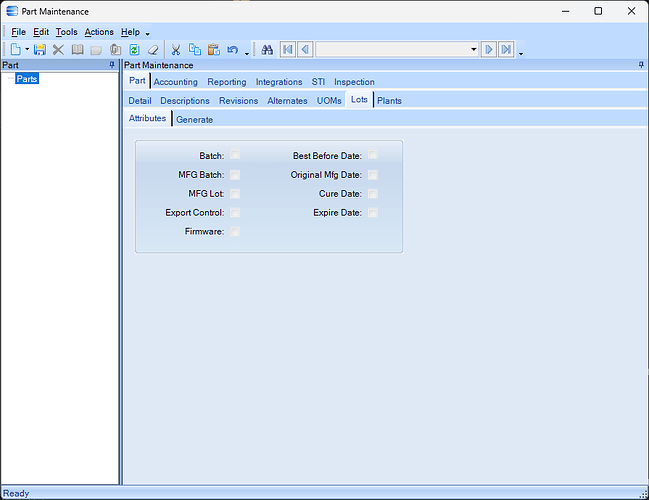Screen dimensions: 649x500
Task: Open the navigation toolbar options arrow
Action: pyautogui.click(x=521, y=53)
